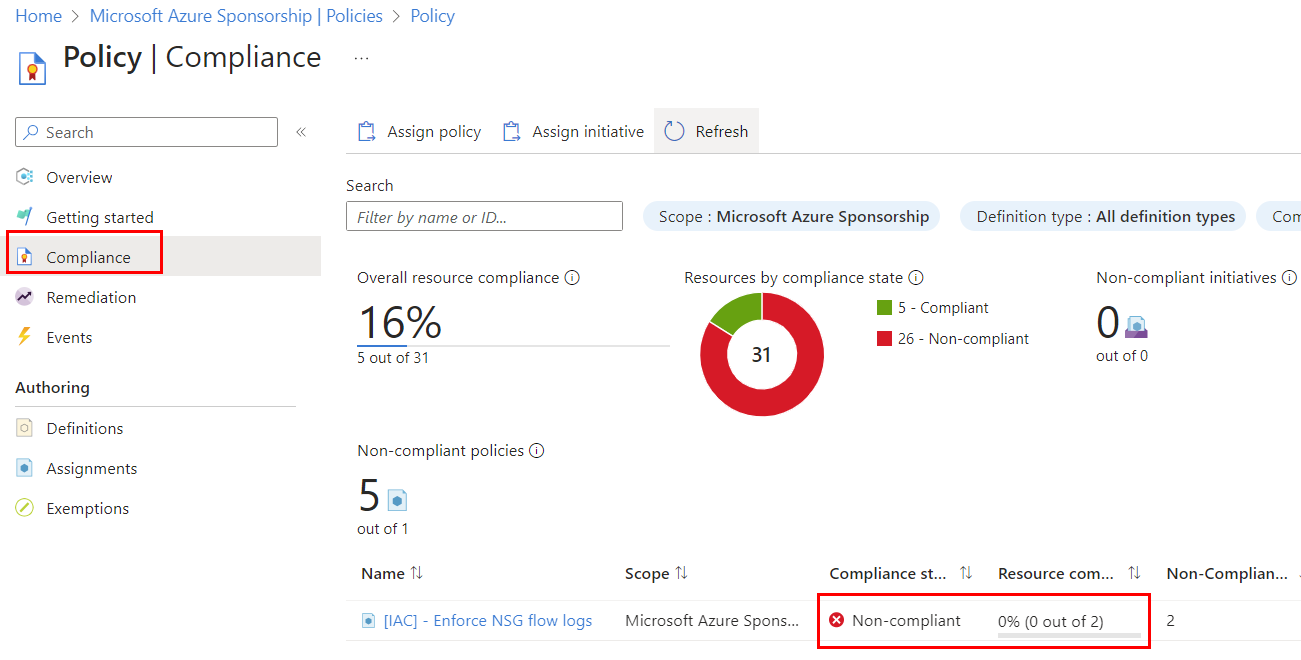
Task: Click the info icon beside Overall resource compliance
Action: 572,278
